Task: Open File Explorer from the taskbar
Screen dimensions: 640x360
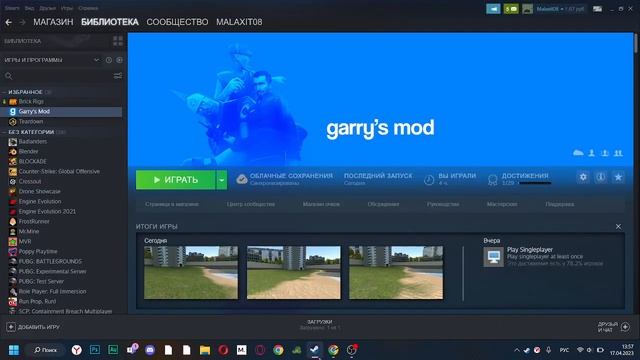Action: click(x=205, y=350)
